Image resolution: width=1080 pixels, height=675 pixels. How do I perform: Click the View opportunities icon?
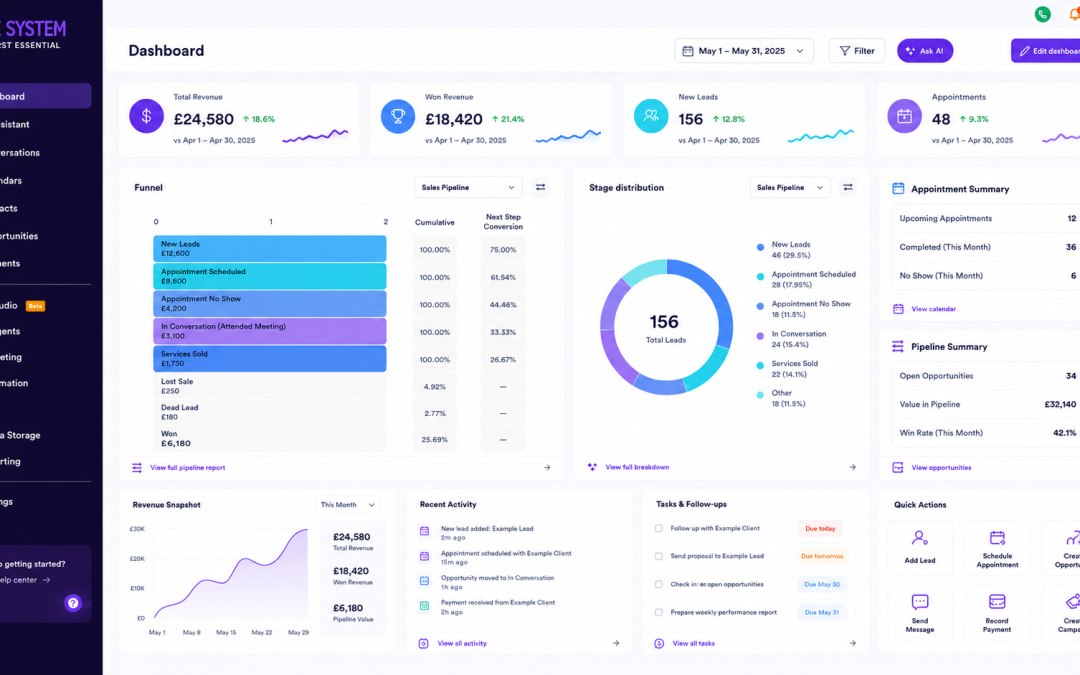[898, 468]
